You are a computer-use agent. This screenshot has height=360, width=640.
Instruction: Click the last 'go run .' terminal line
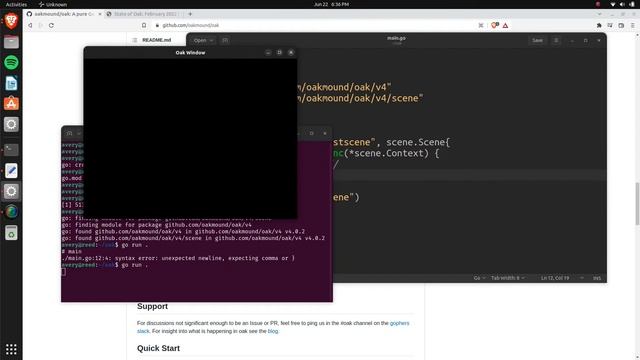105,265
